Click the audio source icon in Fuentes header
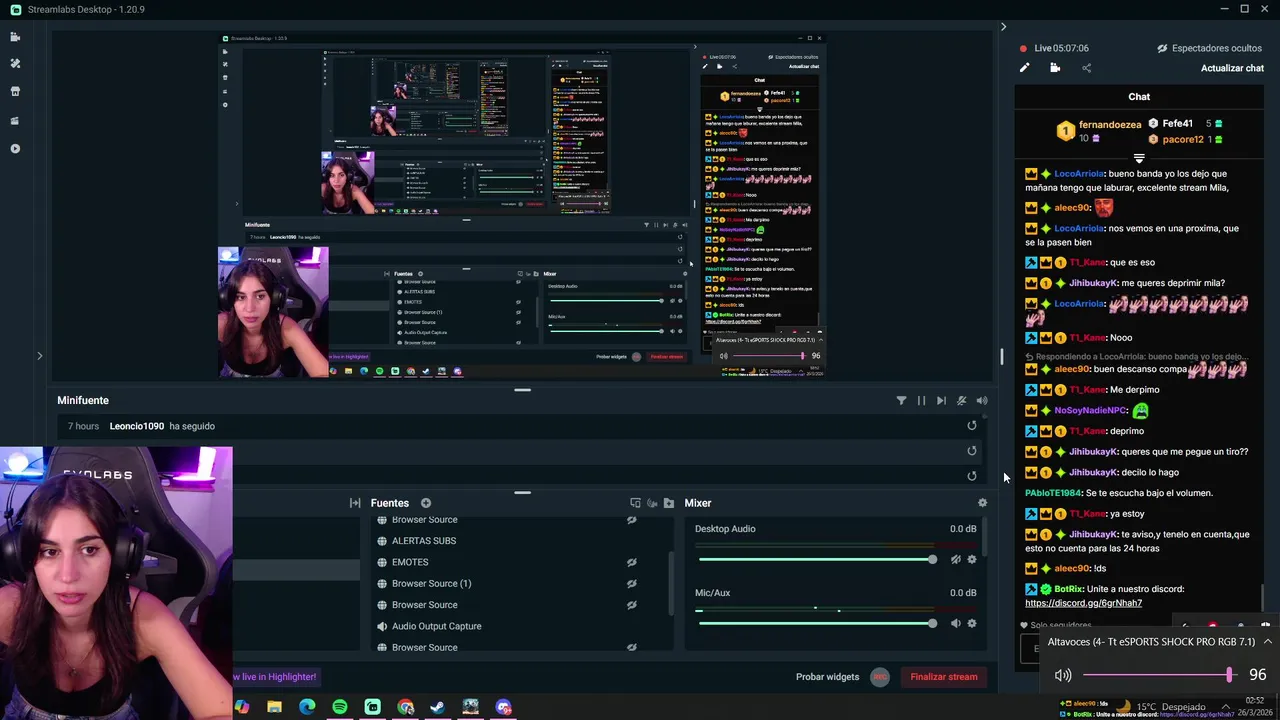This screenshot has width=1280, height=720. pyautogui.click(x=652, y=503)
